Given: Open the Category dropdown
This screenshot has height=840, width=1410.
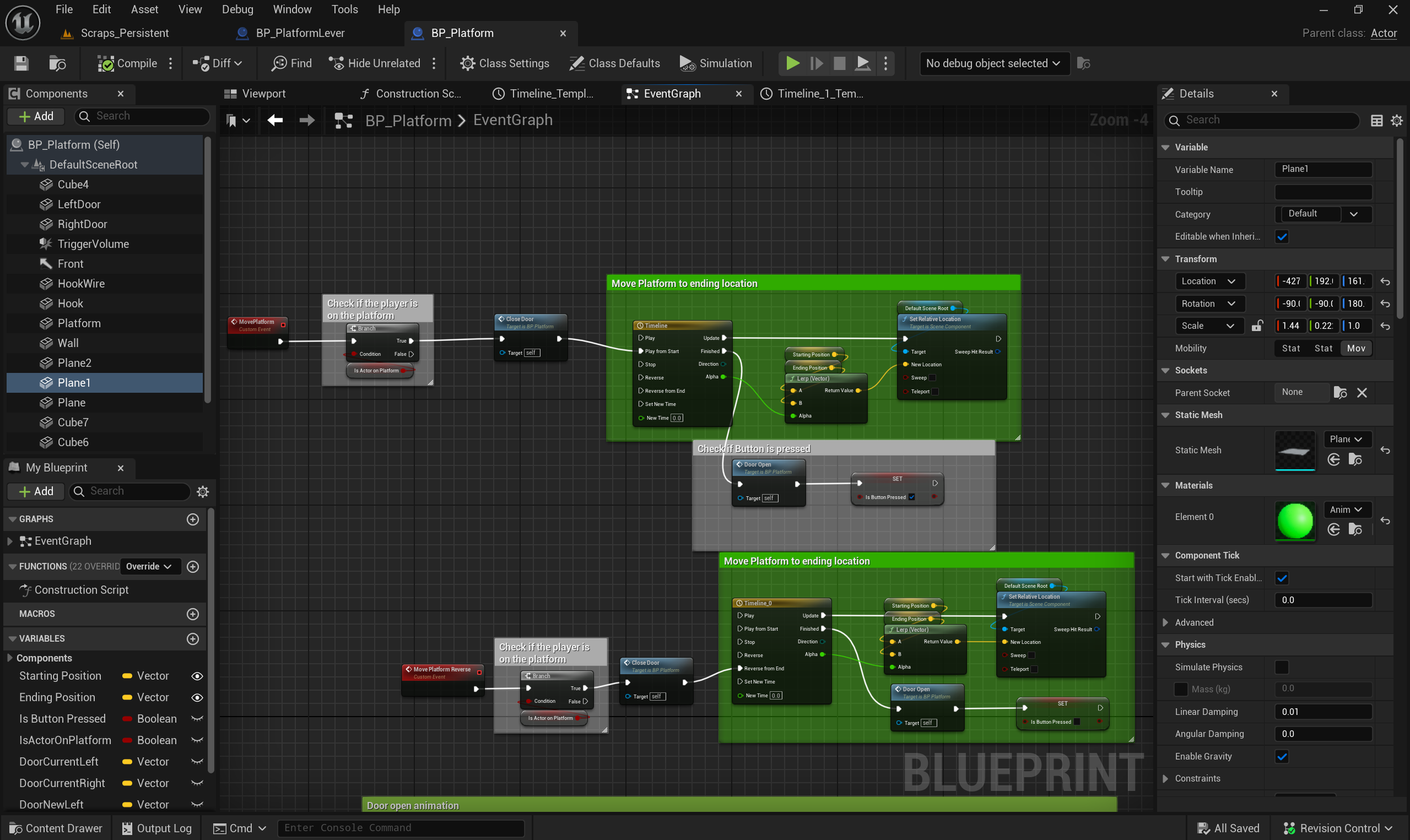Looking at the screenshot, I should click(1323, 214).
